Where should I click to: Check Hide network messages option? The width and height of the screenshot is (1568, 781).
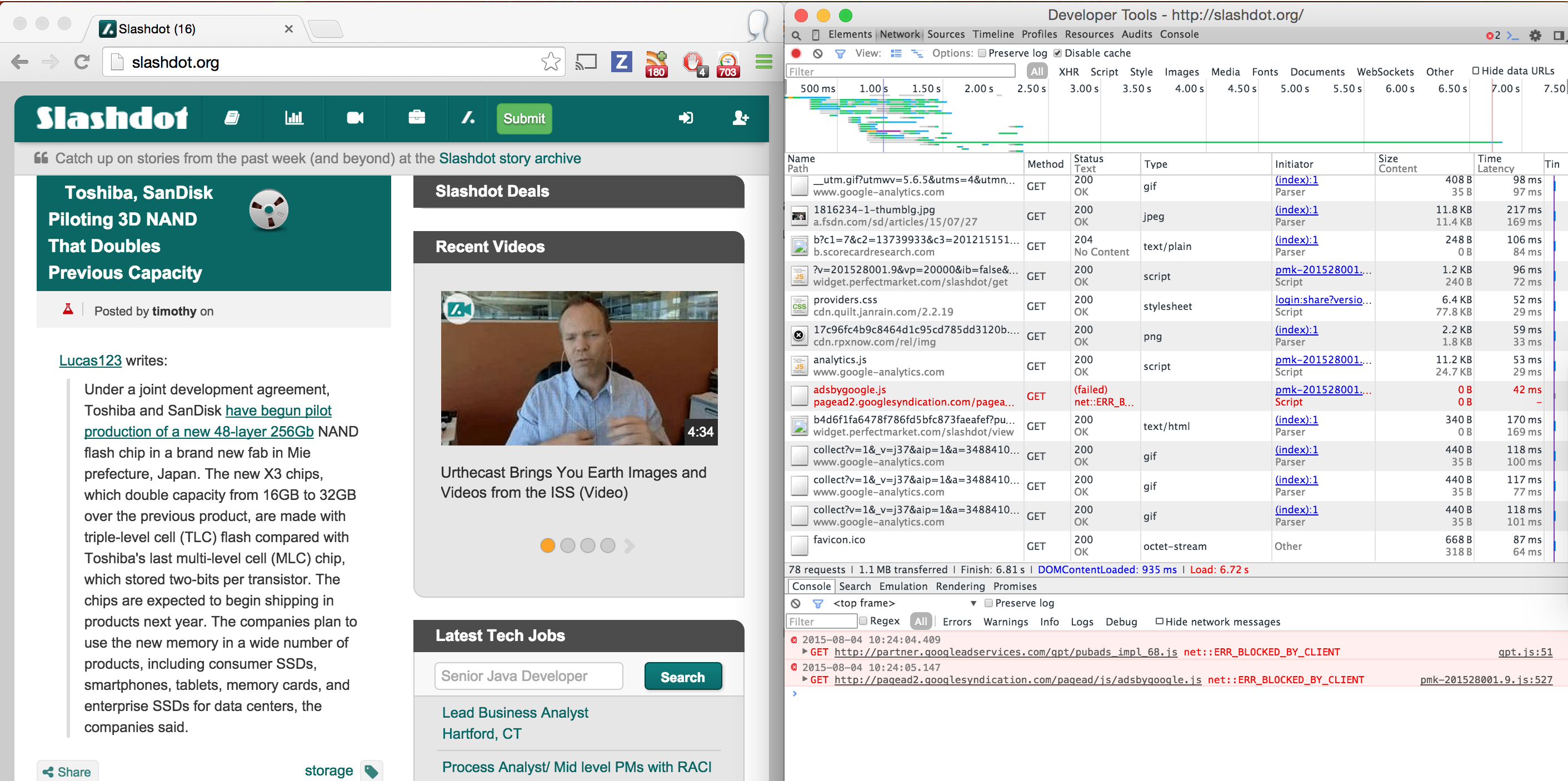pyautogui.click(x=1160, y=622)
